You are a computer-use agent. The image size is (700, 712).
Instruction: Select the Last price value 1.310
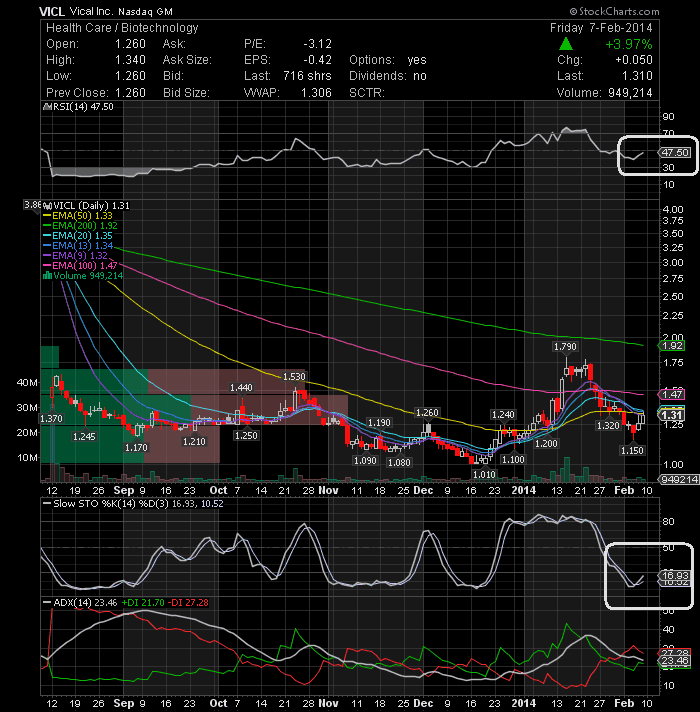click(637, 76)
